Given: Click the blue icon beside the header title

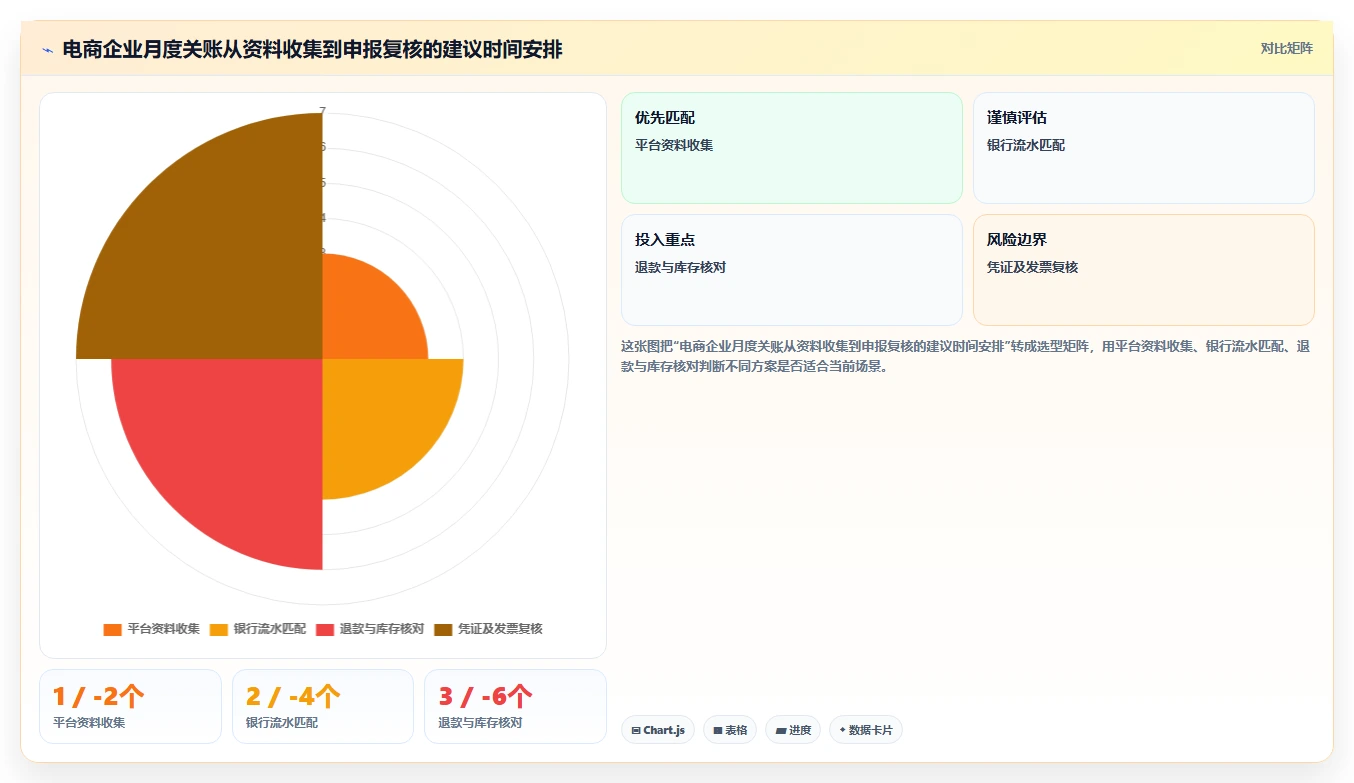Looking at the screenshot, I should (x=47, y=49).
